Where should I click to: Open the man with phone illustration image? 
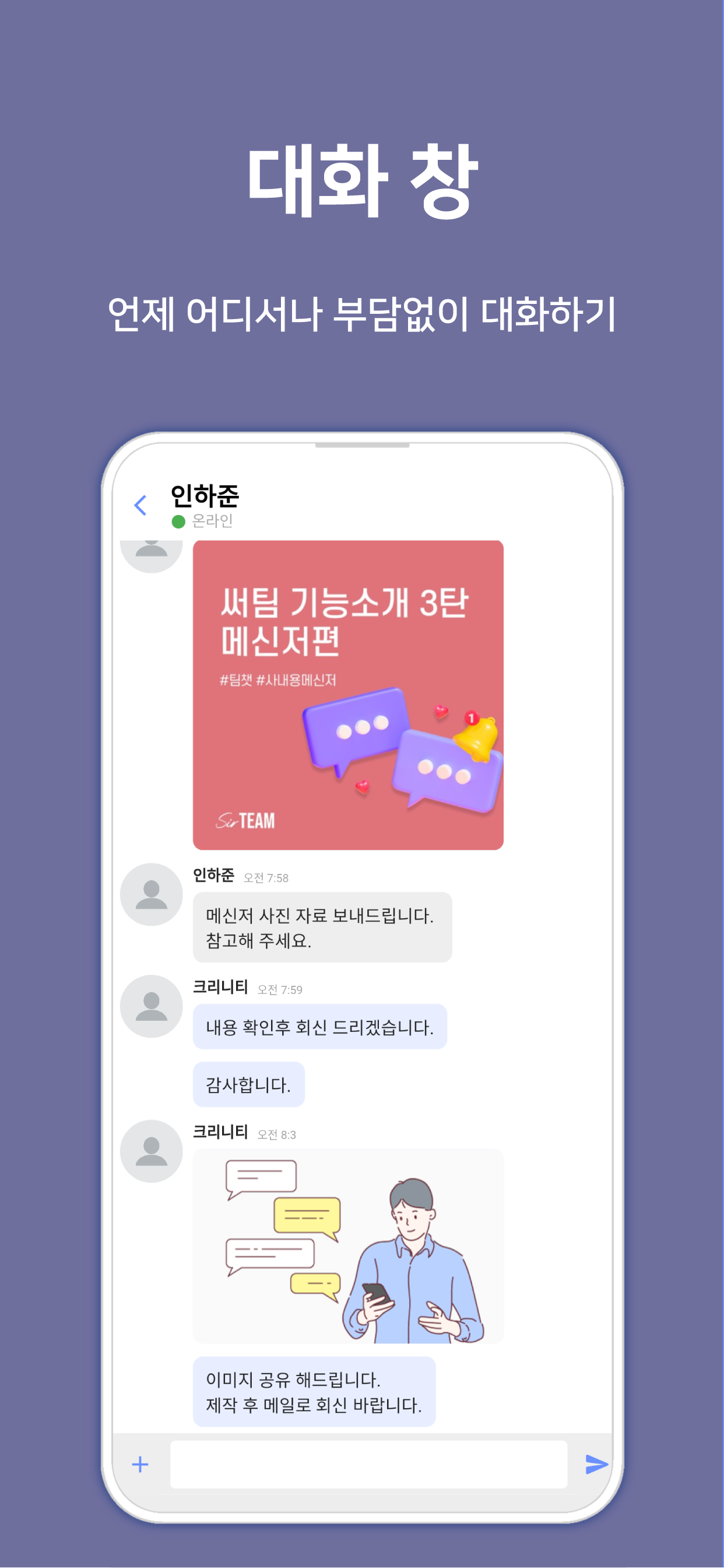click(x=348, y=1246)
